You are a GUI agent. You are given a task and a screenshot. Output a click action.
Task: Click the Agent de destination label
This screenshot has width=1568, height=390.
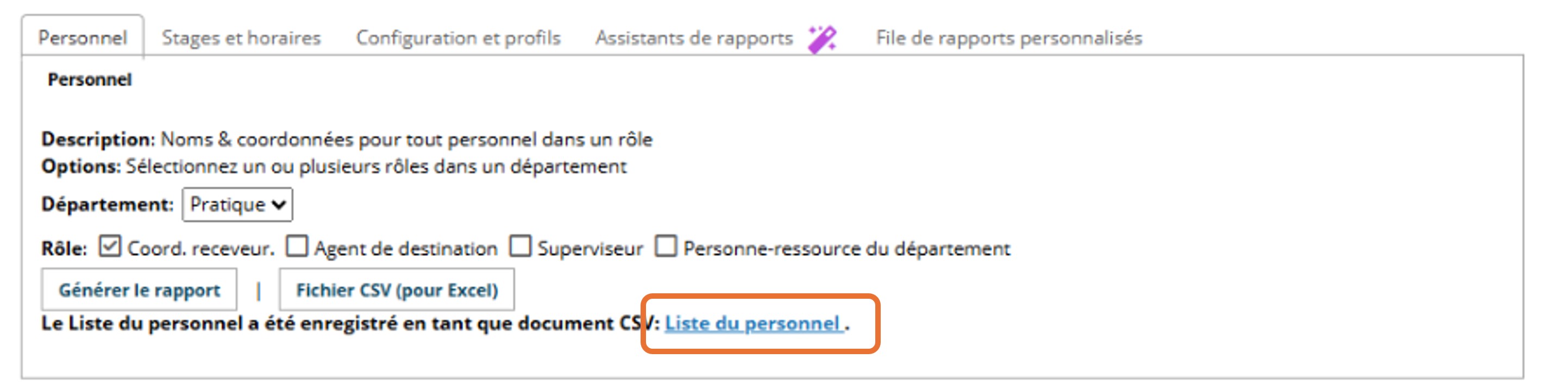(x=405, y=249)
